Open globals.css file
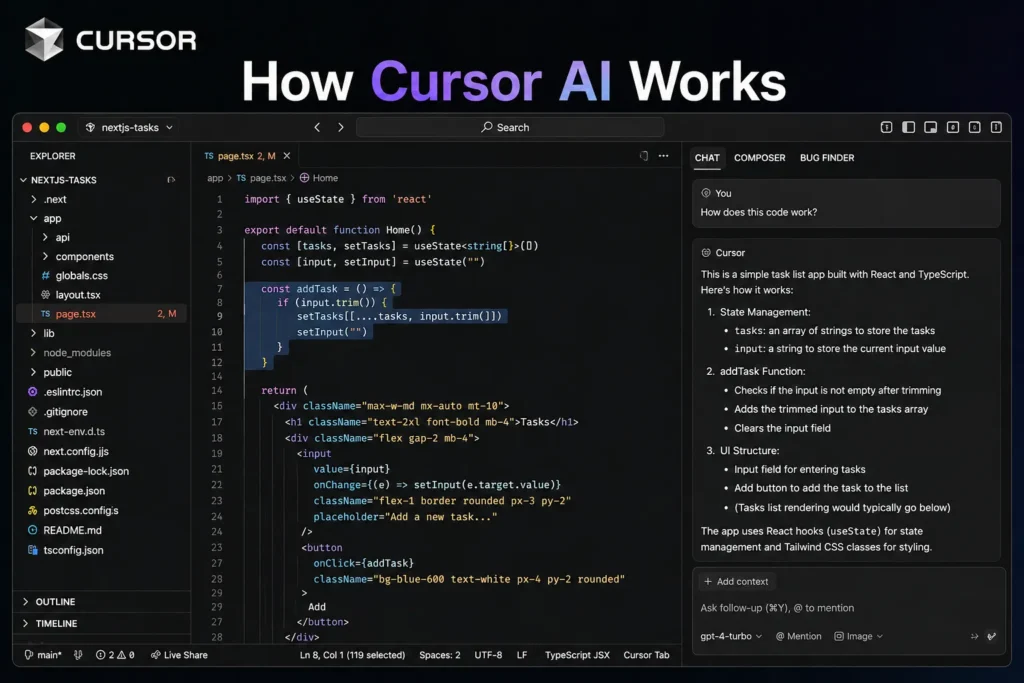The image size is (1024, 683). [81, 276]
